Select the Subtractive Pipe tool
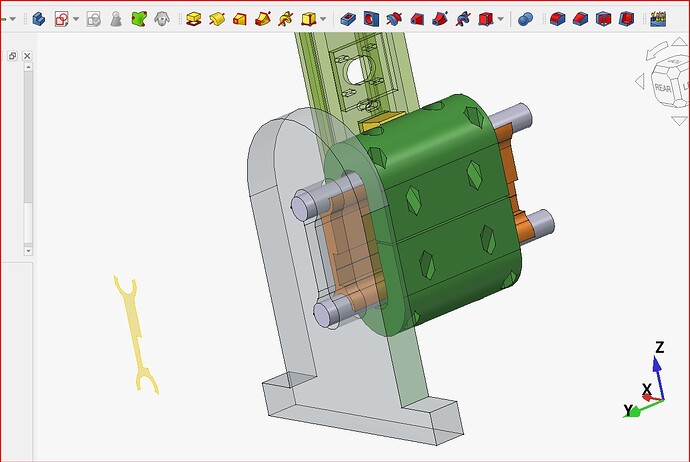 pos(440,19)
